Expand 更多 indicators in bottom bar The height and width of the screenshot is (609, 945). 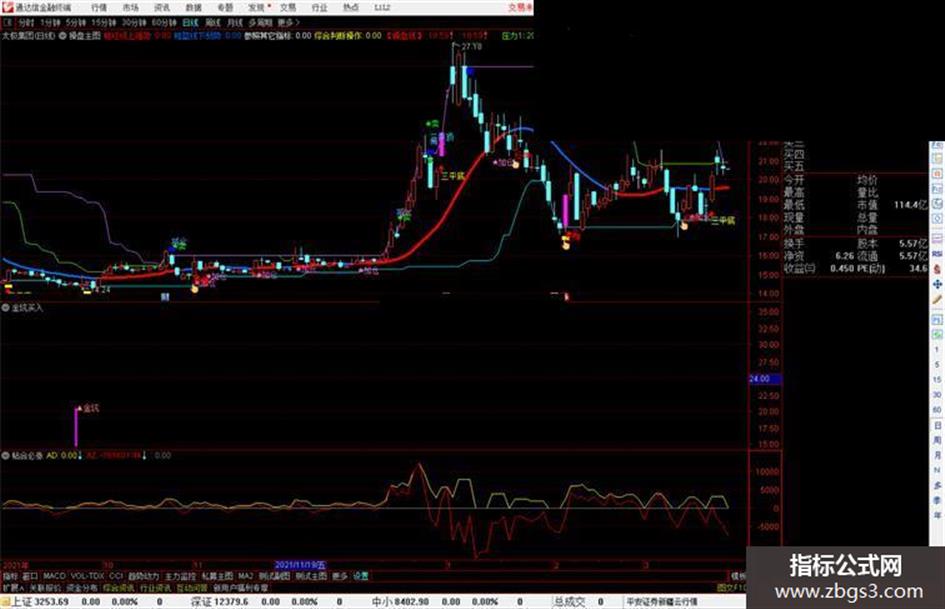(340, 576)
